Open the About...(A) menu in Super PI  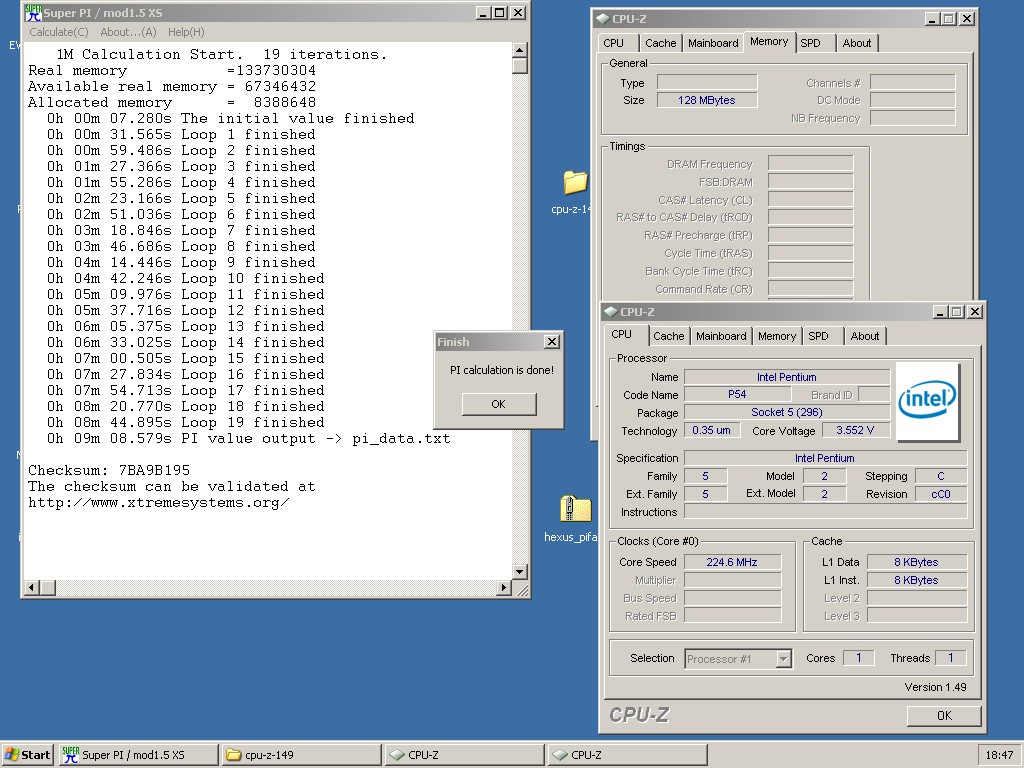128,32
